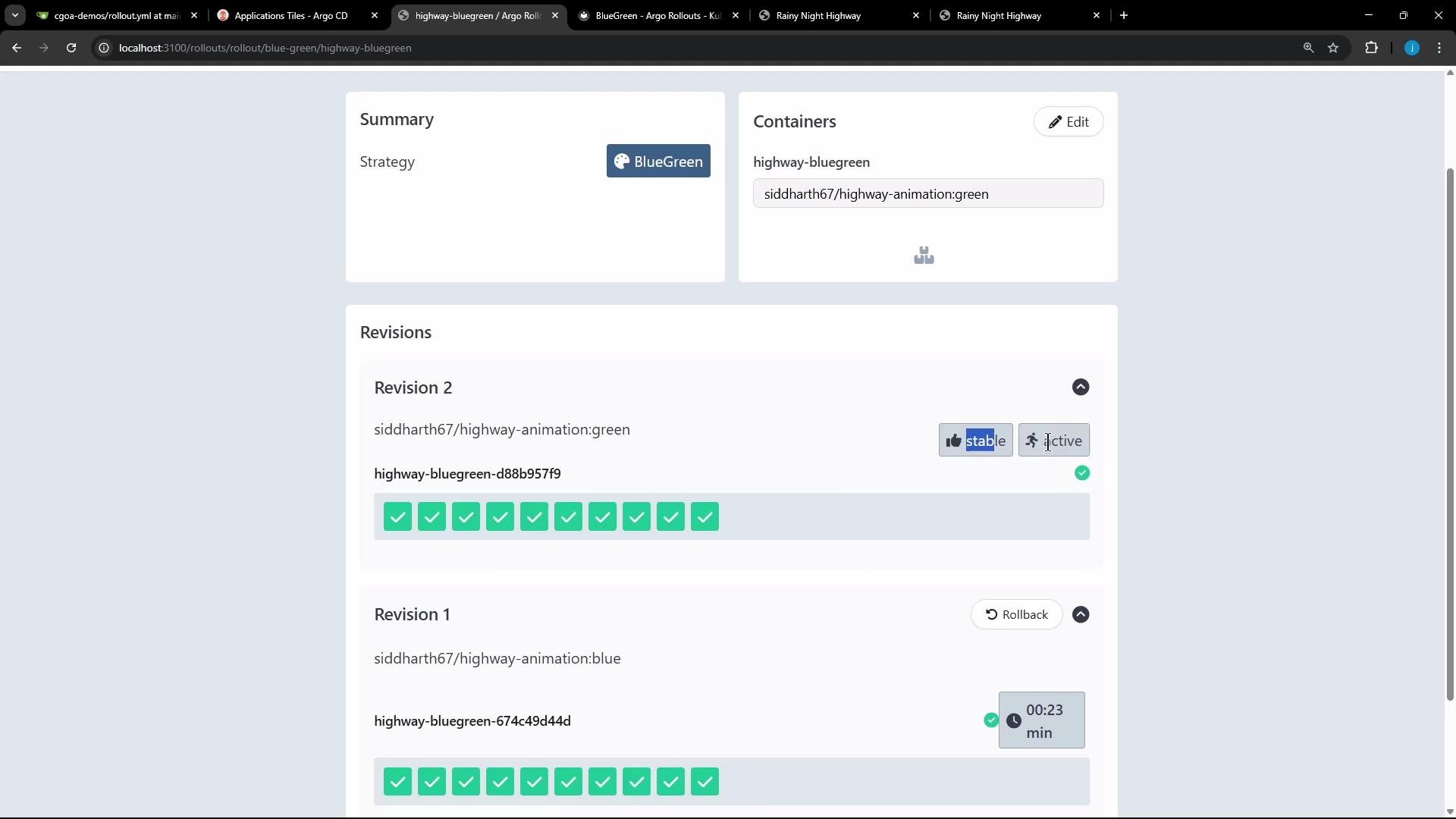Click last pod checkmark in Revision 1

click(704, 782)
